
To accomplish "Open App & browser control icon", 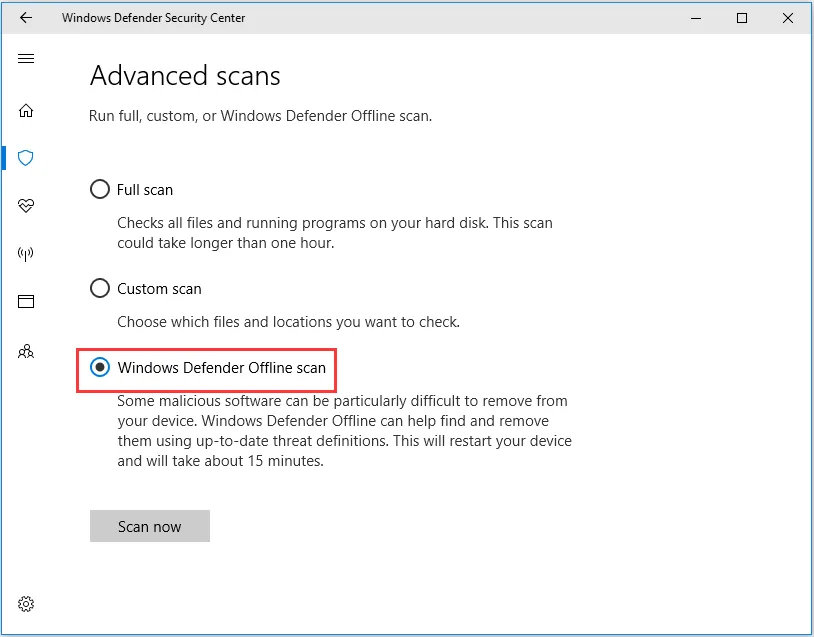I will [x=26, y=301].
